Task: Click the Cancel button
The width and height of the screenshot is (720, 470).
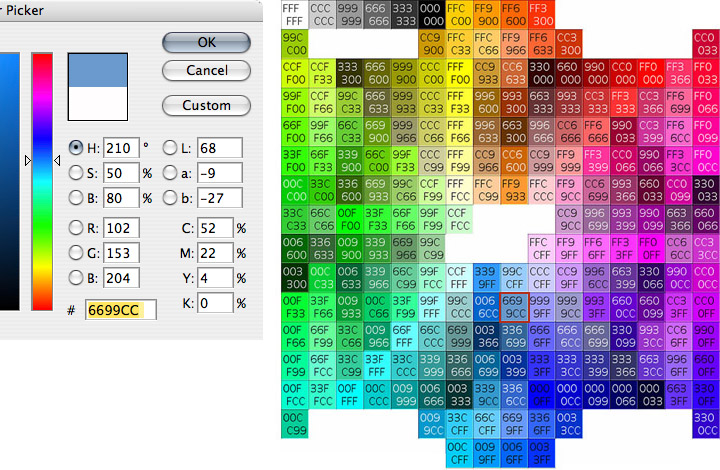Action: click(x=206, y=70)
